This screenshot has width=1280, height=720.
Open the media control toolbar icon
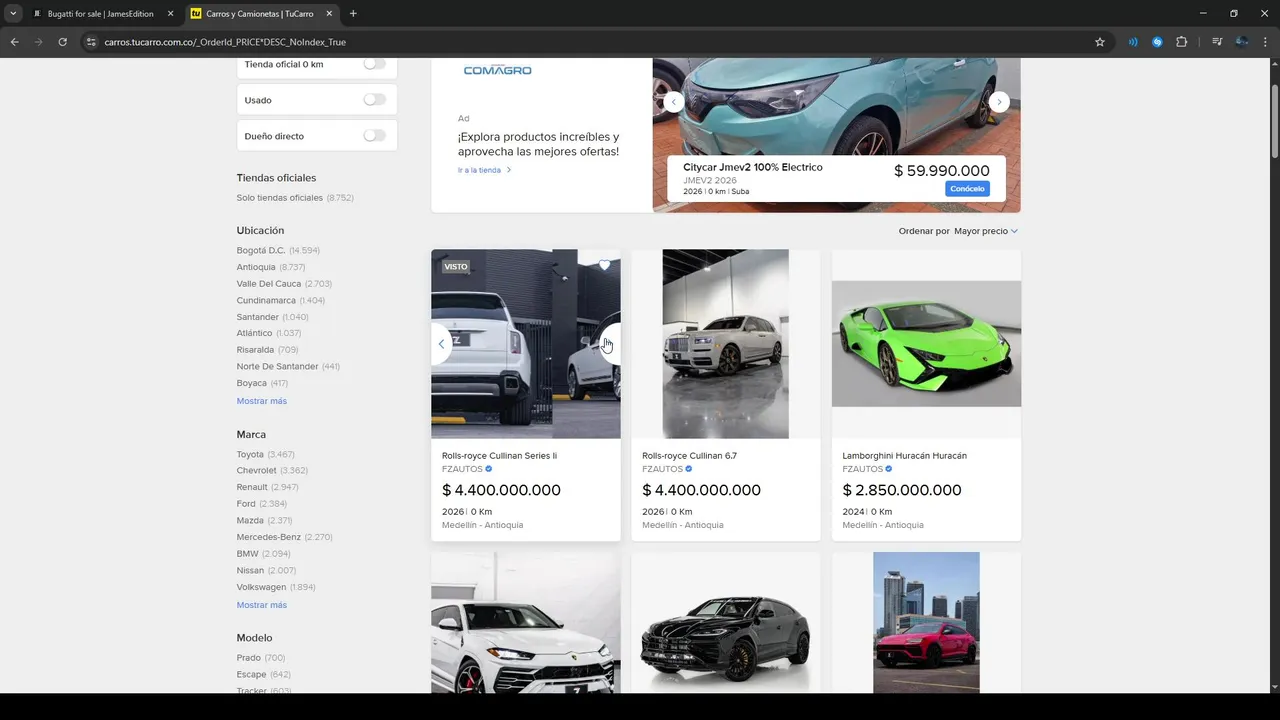click(1217, 42)
